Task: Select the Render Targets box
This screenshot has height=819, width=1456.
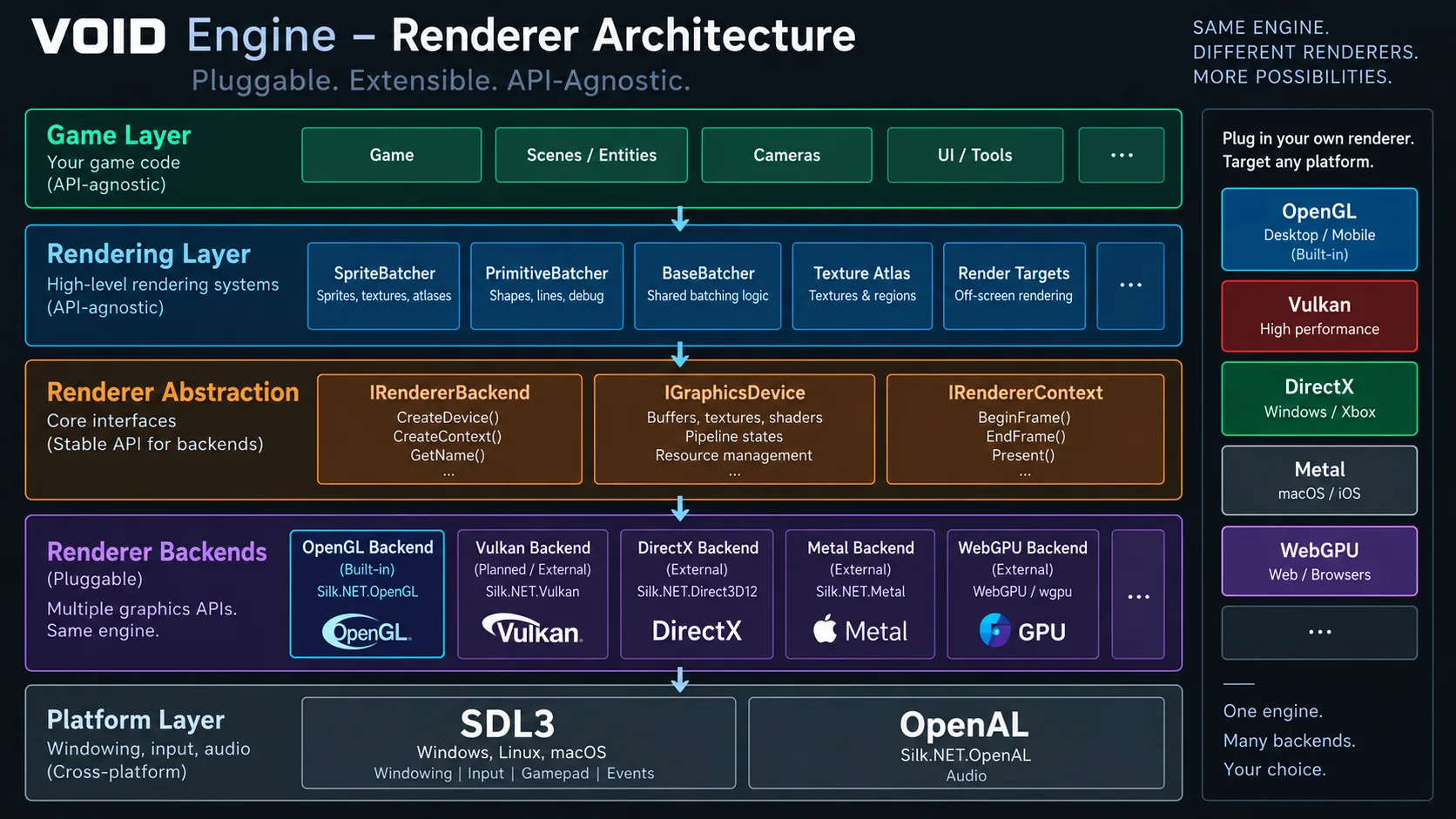Action: pyautogui.click(x=1014, y=285)
